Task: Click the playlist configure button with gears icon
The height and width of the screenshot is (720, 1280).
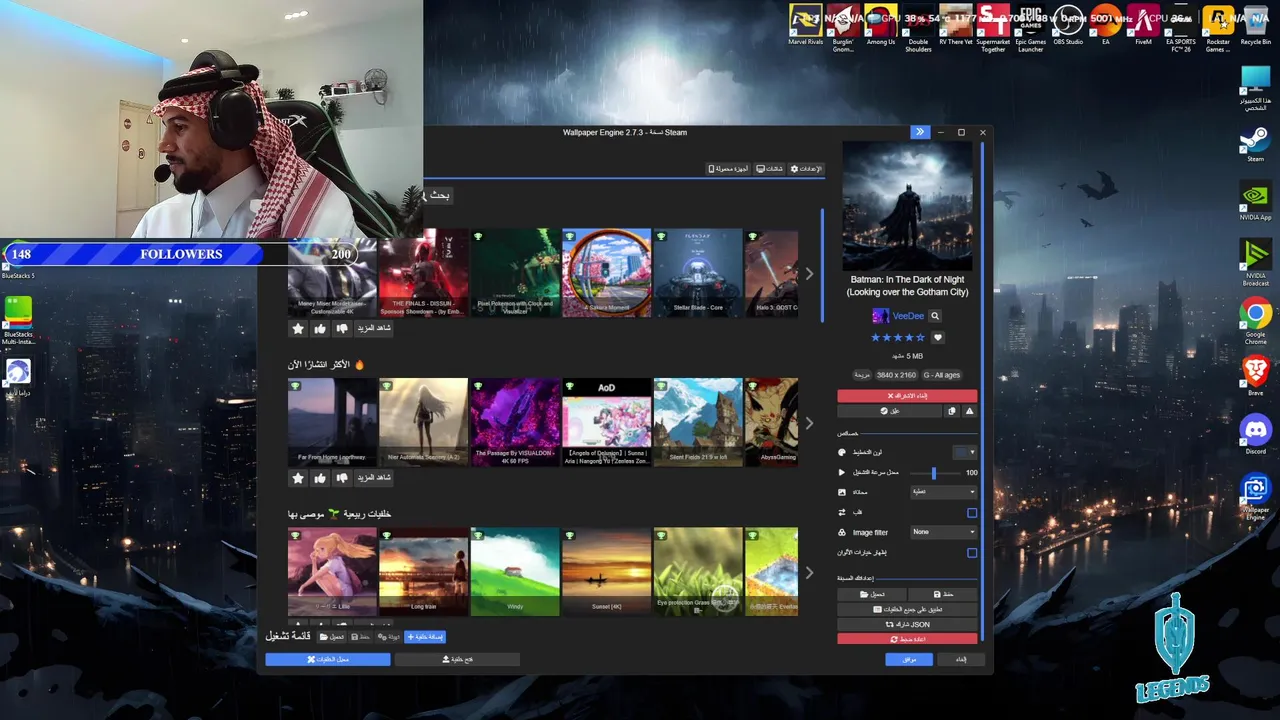Action: (x=389, y=636)
